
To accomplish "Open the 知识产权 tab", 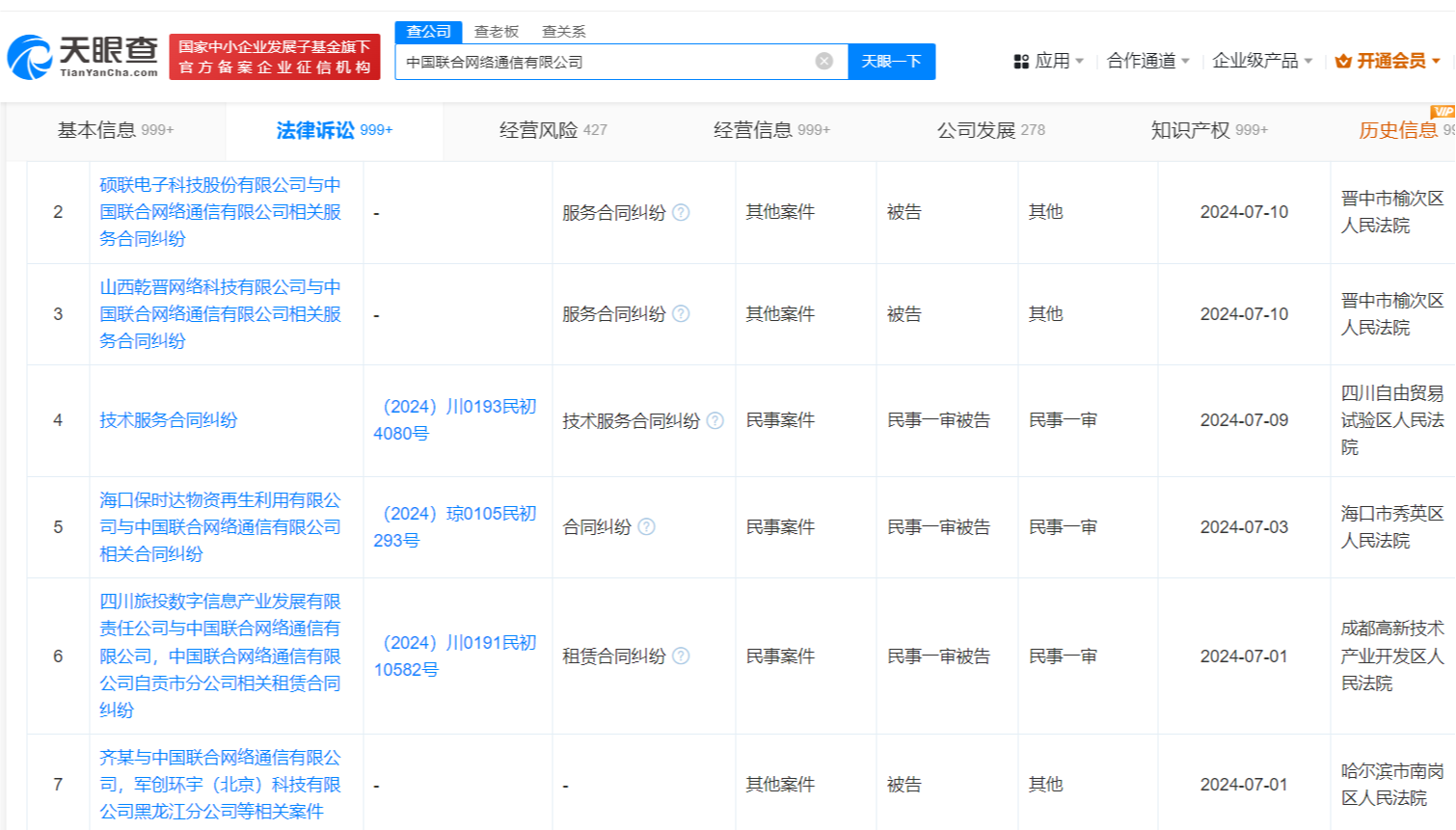I will 1209,130.
